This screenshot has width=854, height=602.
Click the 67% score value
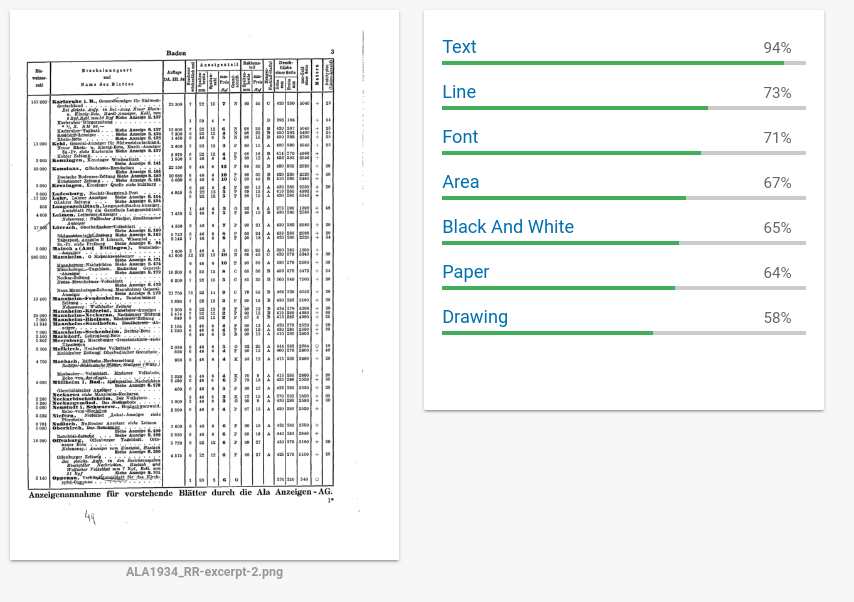[777, 183]
